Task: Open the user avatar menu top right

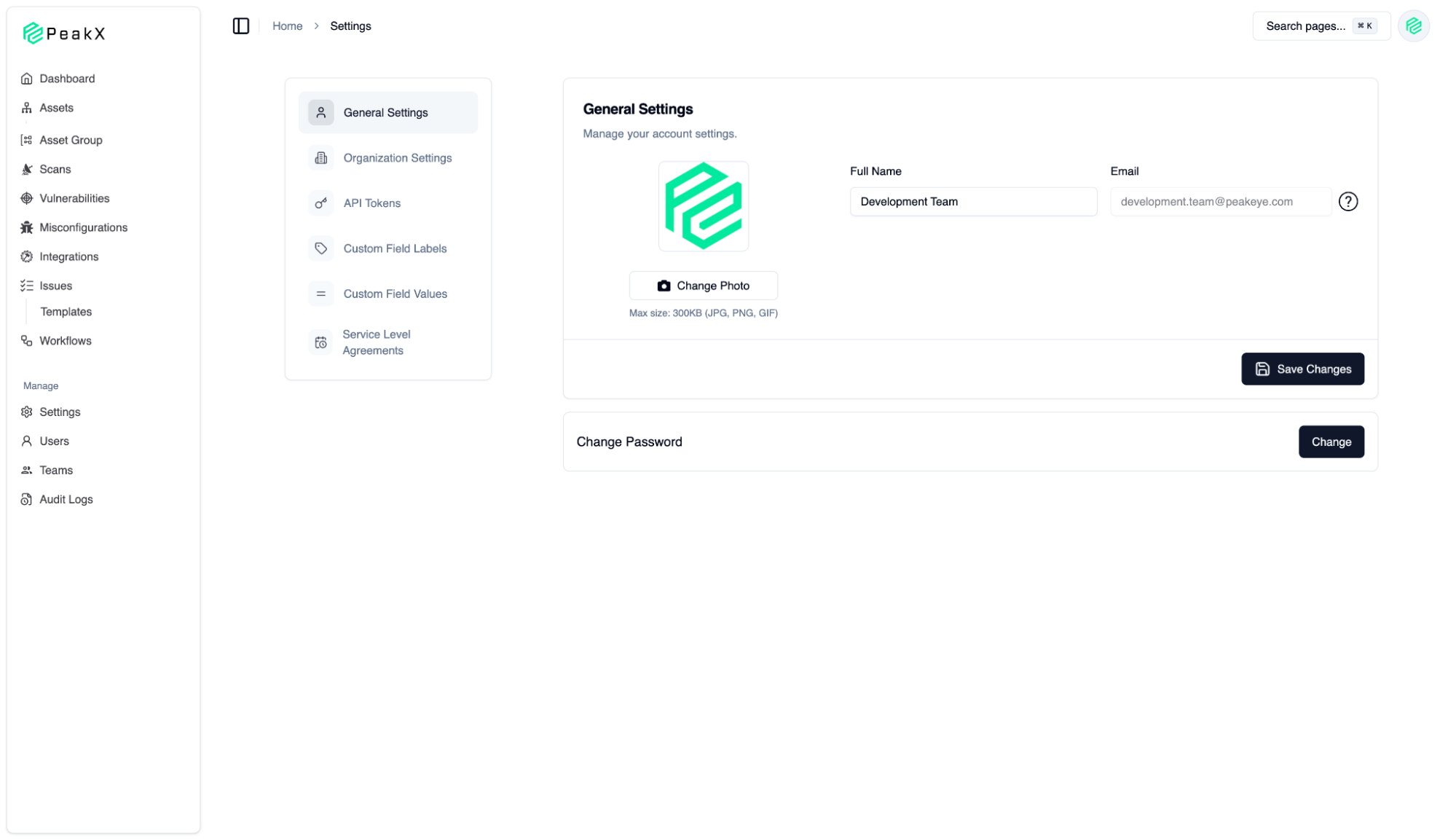Action: pyautogui.click(x=1413, y=26)
